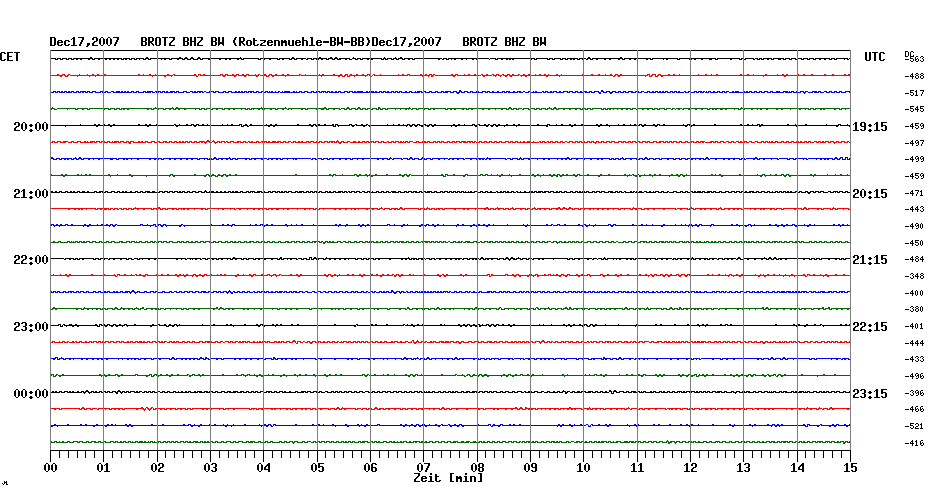The image size is (930, 494).
Task: Select the DC value -416
Action: click(x=914, y=442)
